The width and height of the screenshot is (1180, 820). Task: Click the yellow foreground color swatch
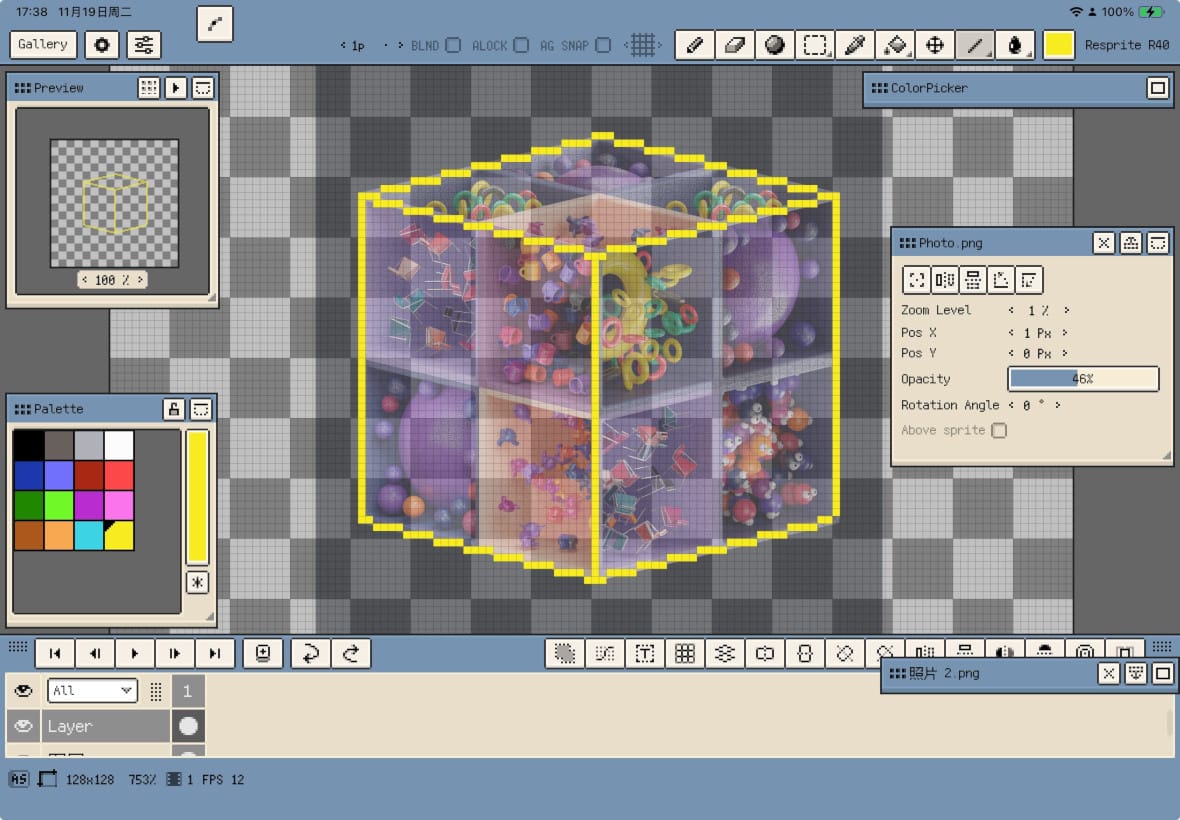tap(1058, 44)
